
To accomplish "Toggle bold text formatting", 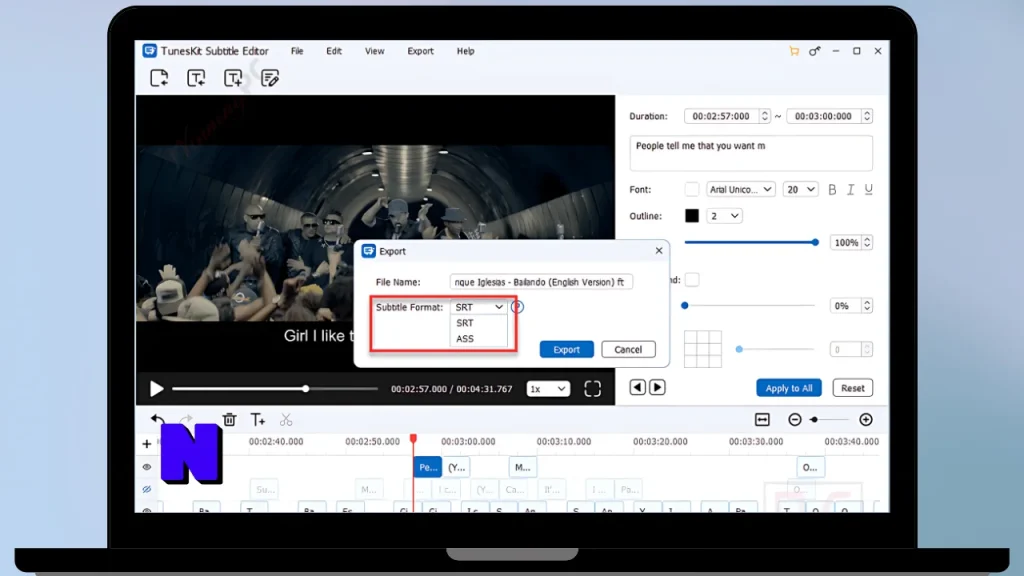I will point(832,189).
